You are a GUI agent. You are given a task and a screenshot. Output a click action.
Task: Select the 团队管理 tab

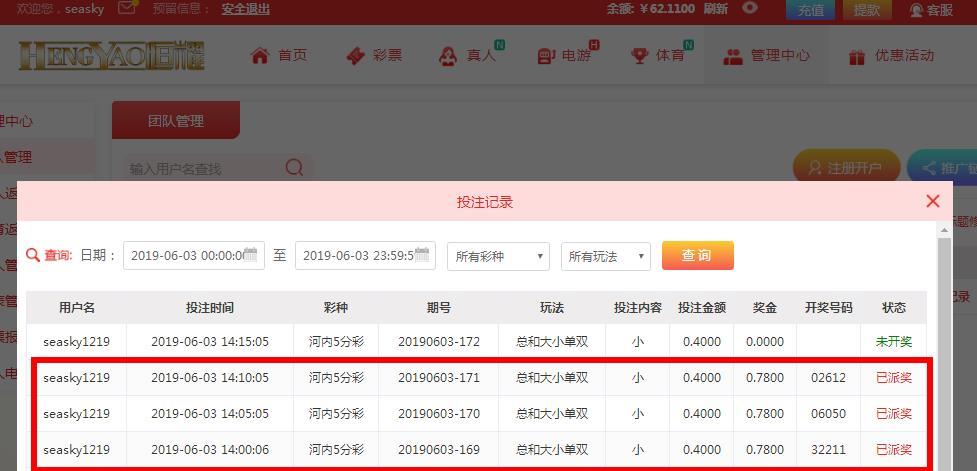176,120
